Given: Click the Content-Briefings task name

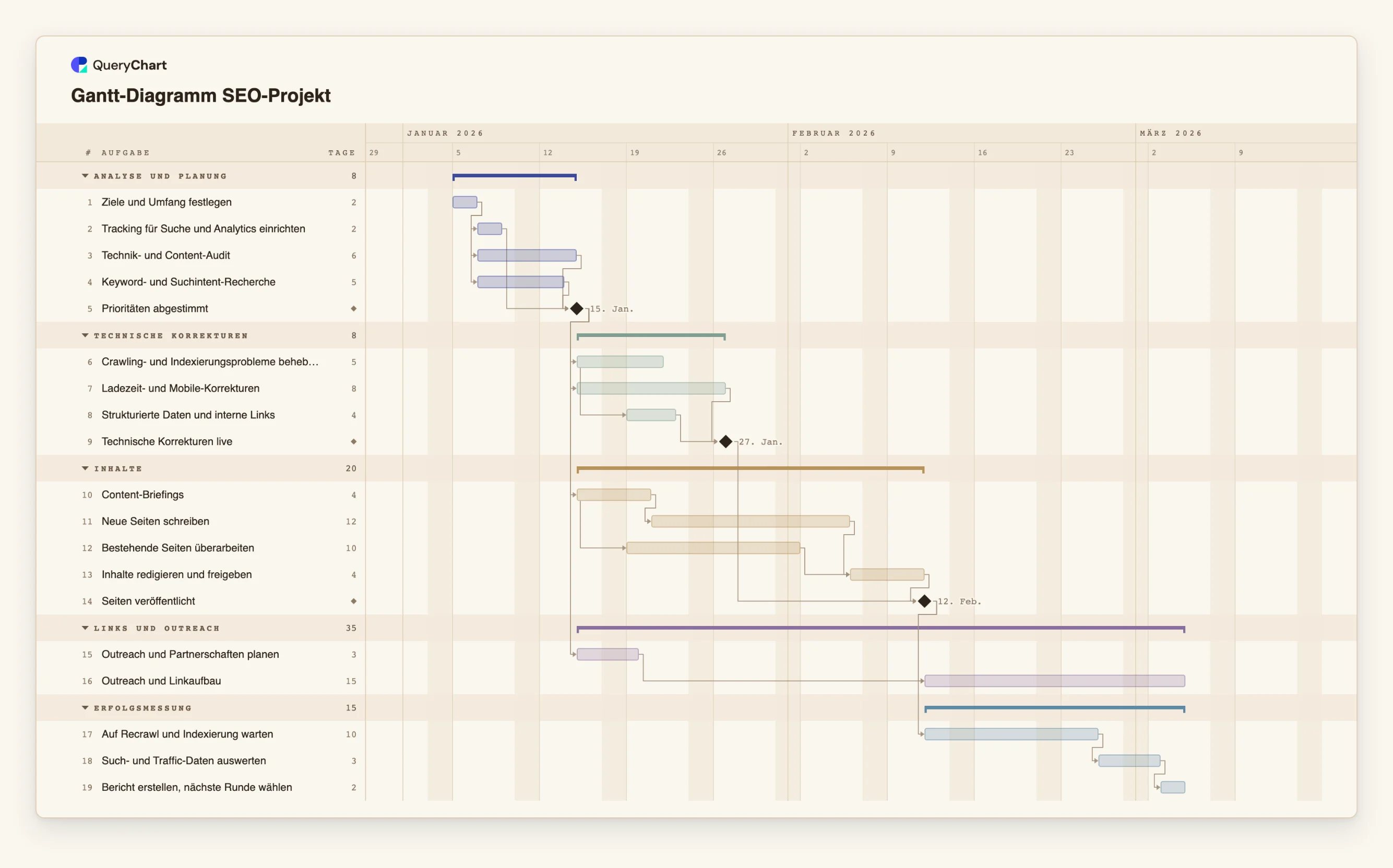Looking at the screenshot, I should coord(142,495).
